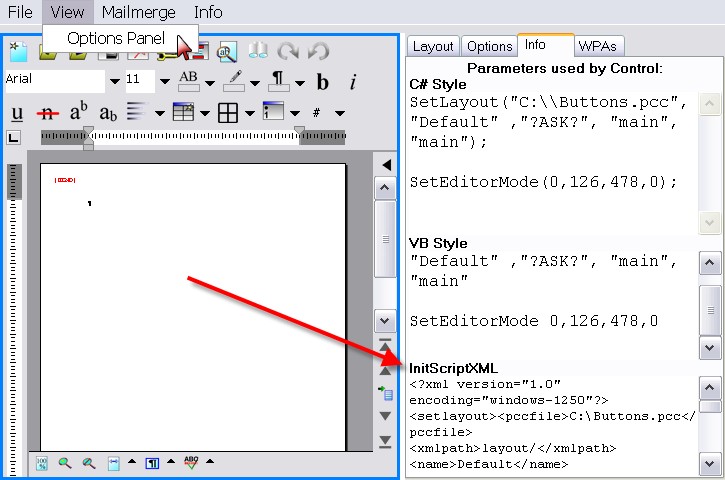Select Options Panel menu entry
The image size is (725, 480).
115,38
